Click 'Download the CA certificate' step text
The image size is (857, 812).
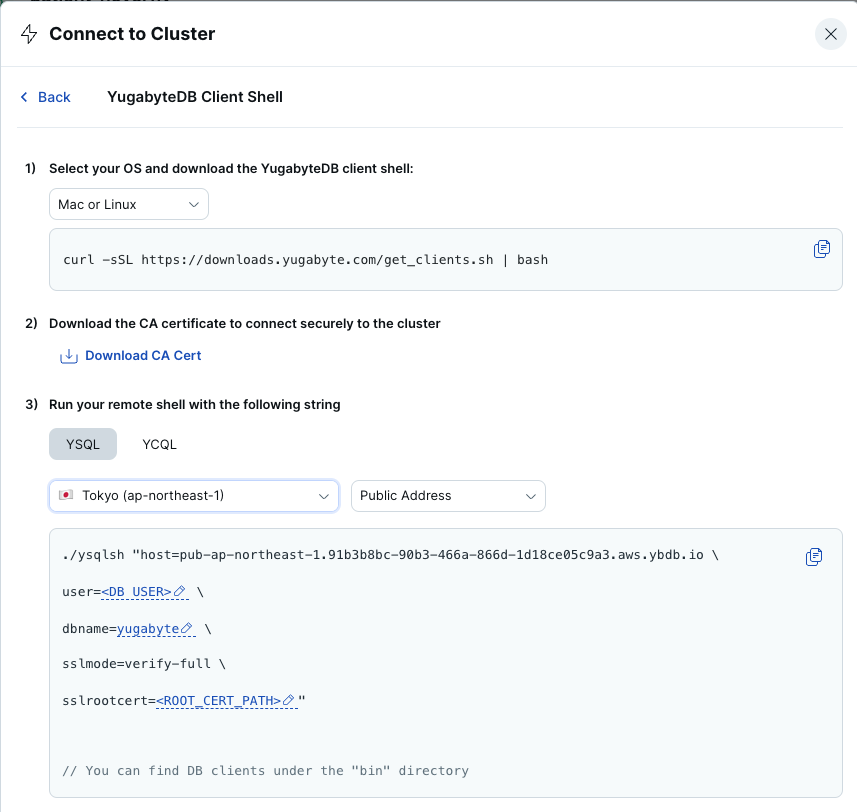244,323
